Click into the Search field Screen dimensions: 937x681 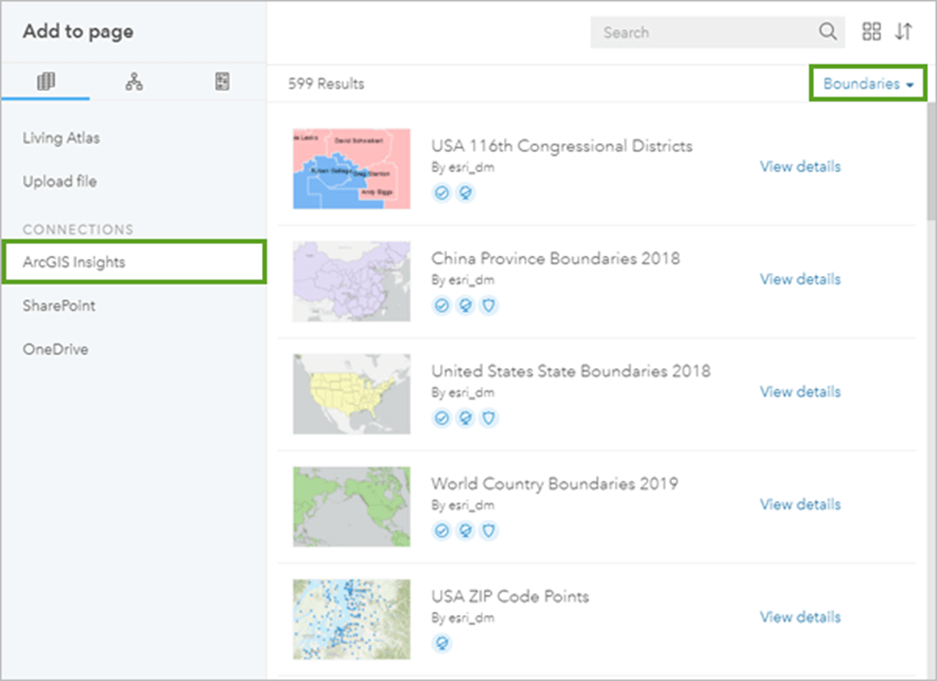[705, 32]
